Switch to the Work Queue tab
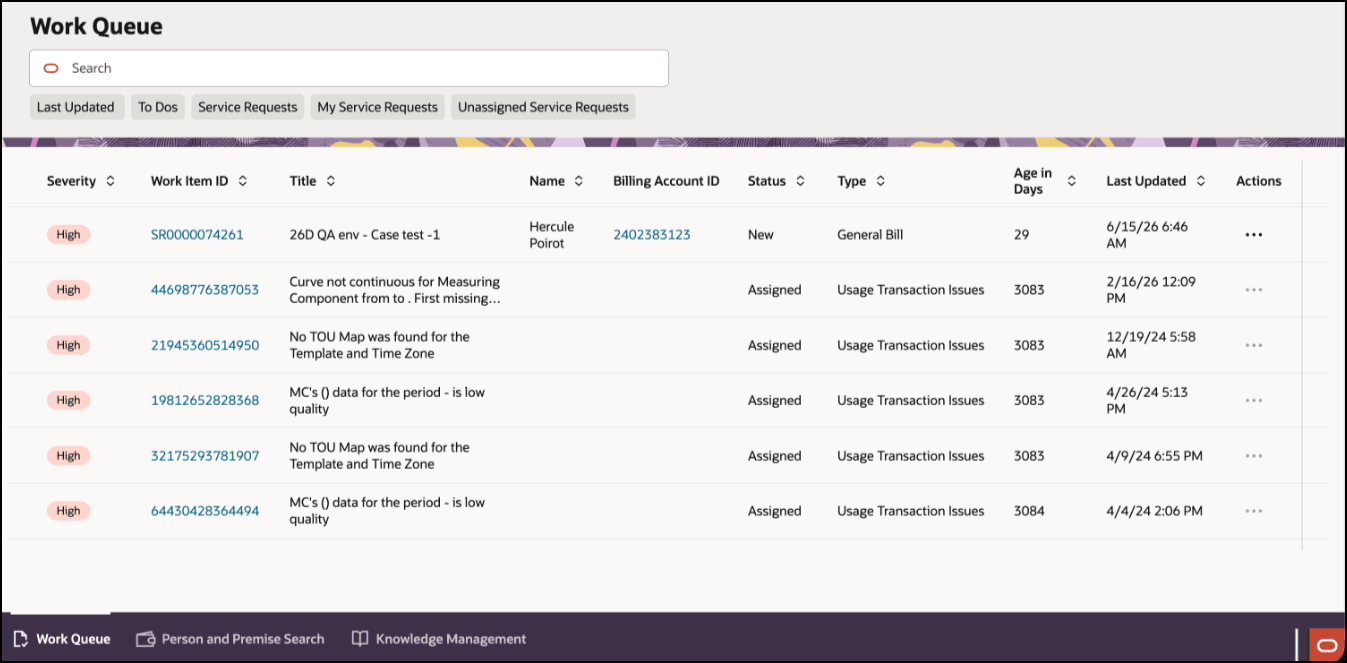This screenshot has height=663, width=1347. point(62,639)
